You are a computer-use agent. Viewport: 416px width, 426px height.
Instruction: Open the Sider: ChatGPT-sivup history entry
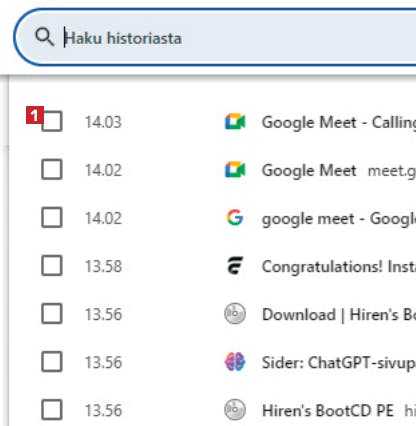(x=339, y=363)
